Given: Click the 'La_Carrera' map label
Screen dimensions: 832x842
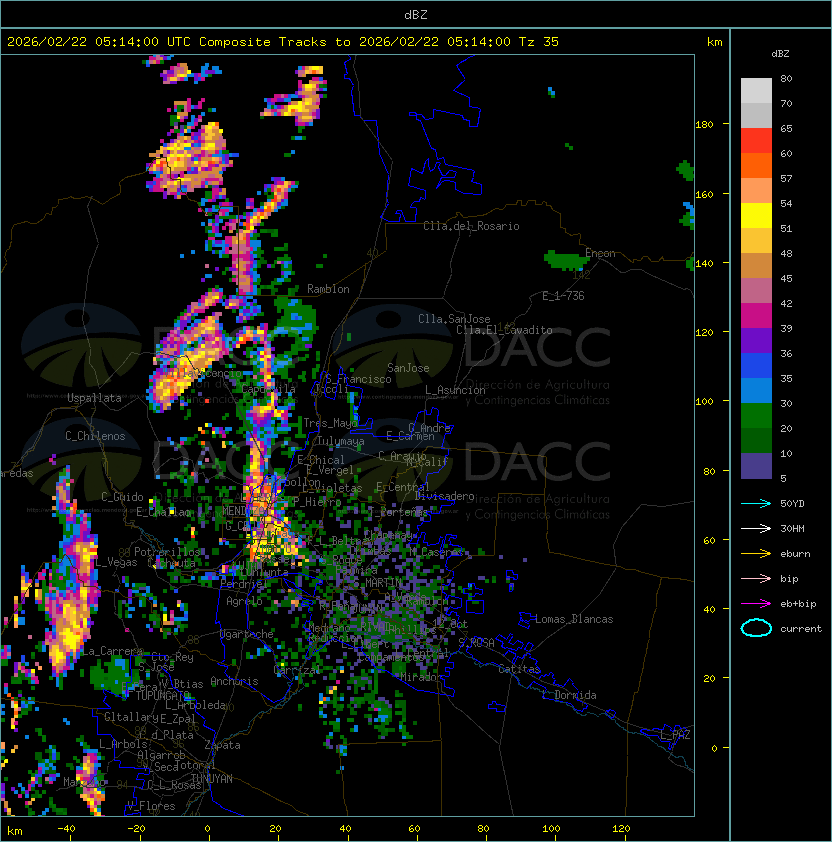Looking at the screenshot, I should pyautogui.click(x=112, y=651).
